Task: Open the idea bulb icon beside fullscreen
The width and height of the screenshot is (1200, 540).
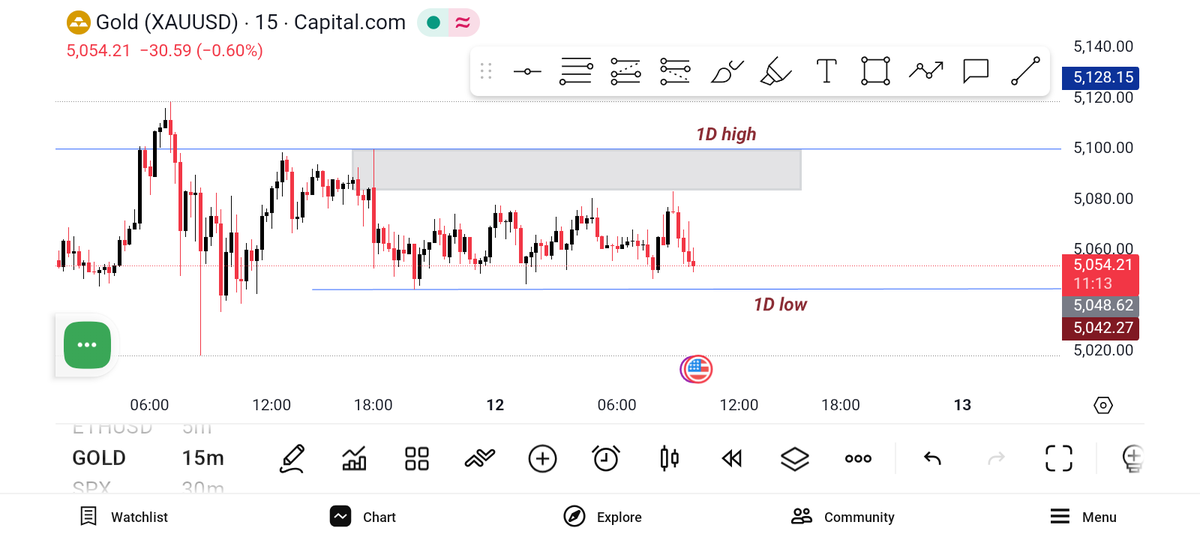Action: coord(1133,458)
